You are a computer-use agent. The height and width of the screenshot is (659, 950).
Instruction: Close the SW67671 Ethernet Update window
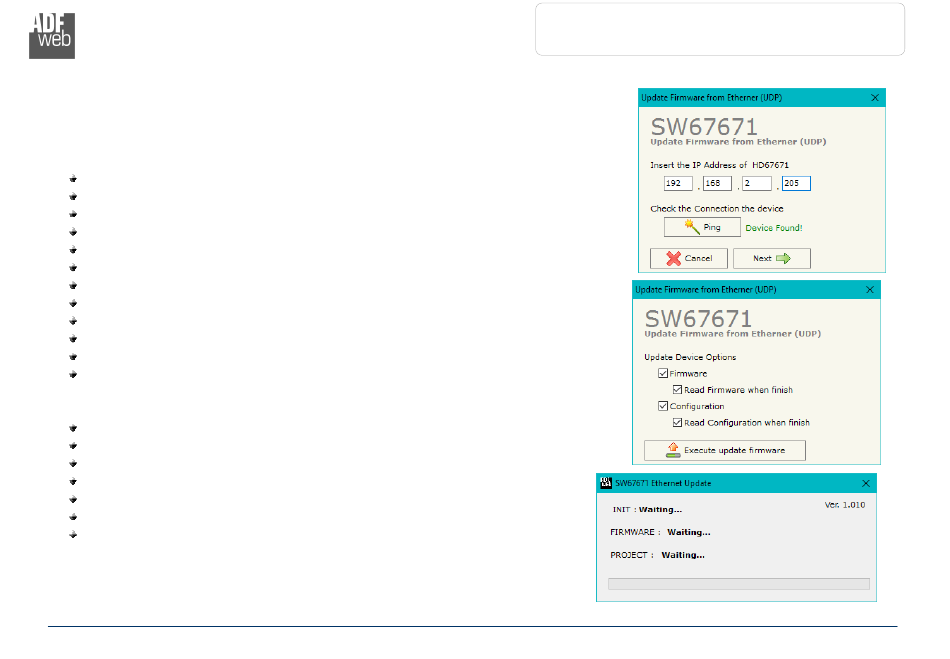[x=865, y=483]
